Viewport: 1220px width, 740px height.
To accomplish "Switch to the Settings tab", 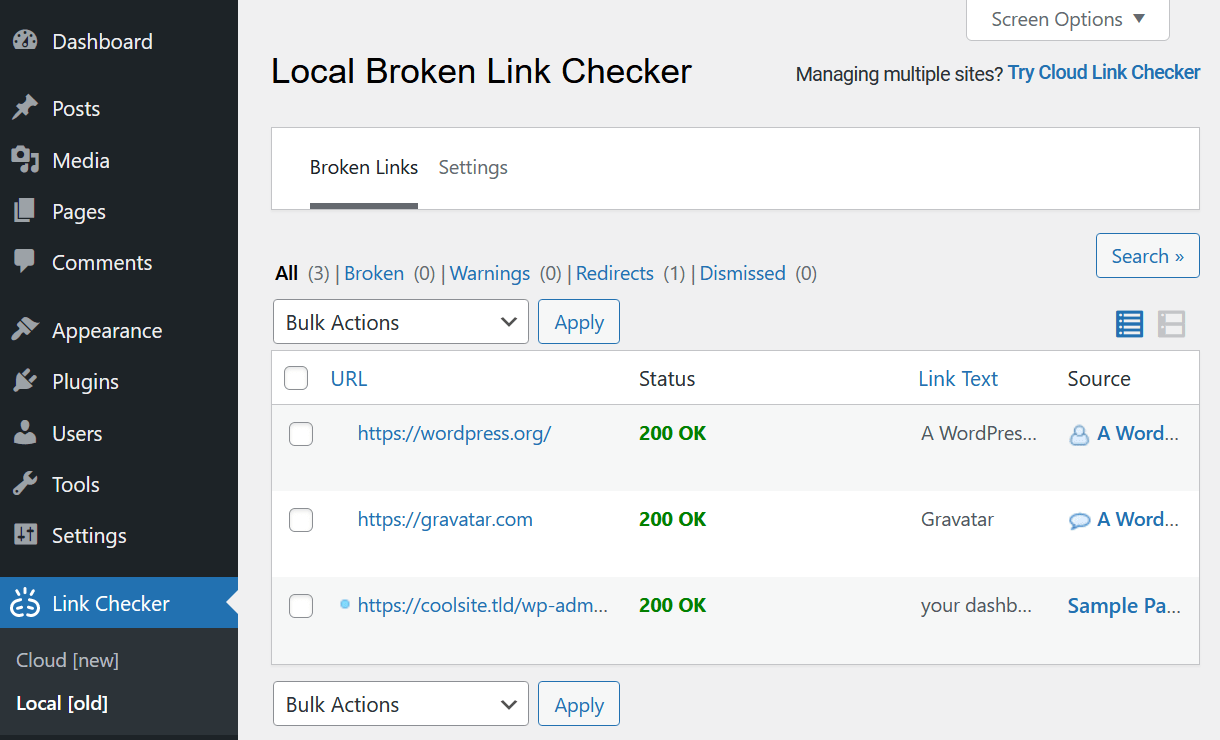I will 473,167.
